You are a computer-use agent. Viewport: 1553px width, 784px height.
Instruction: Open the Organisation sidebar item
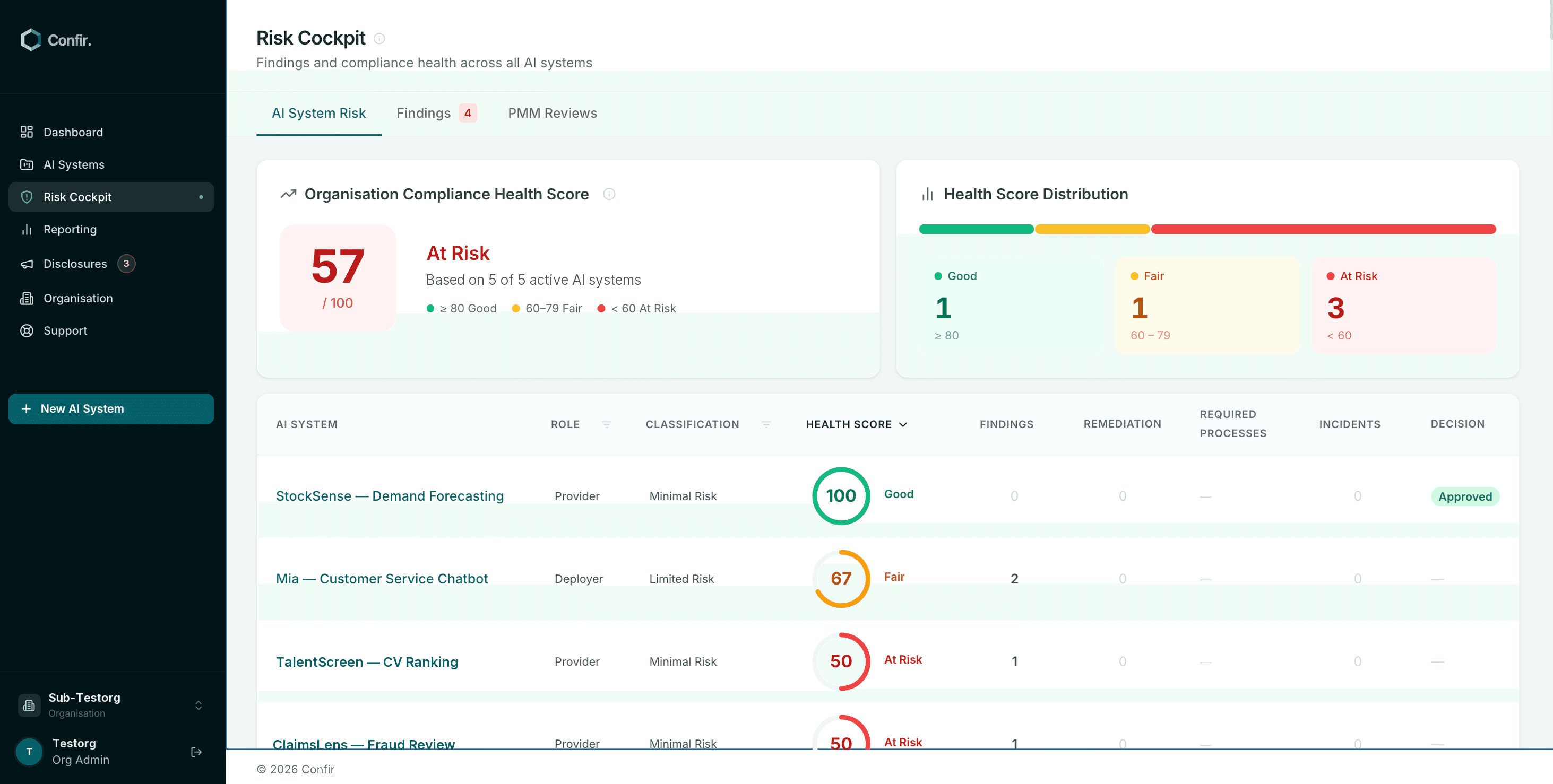click(x=111, y=298)
